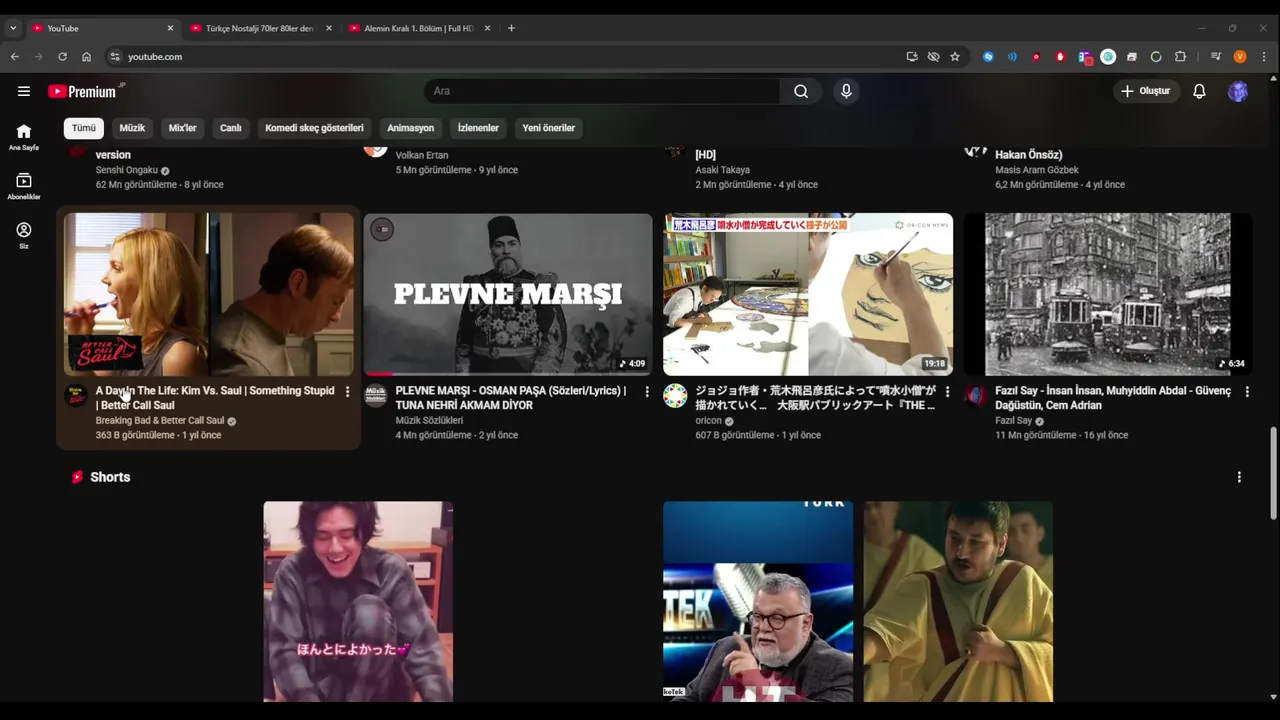Image resolution: width=1280 pixels, height=720 pixels.
Task: Select Komedi skeç gösterileri chip
Action: pos(314,128)
